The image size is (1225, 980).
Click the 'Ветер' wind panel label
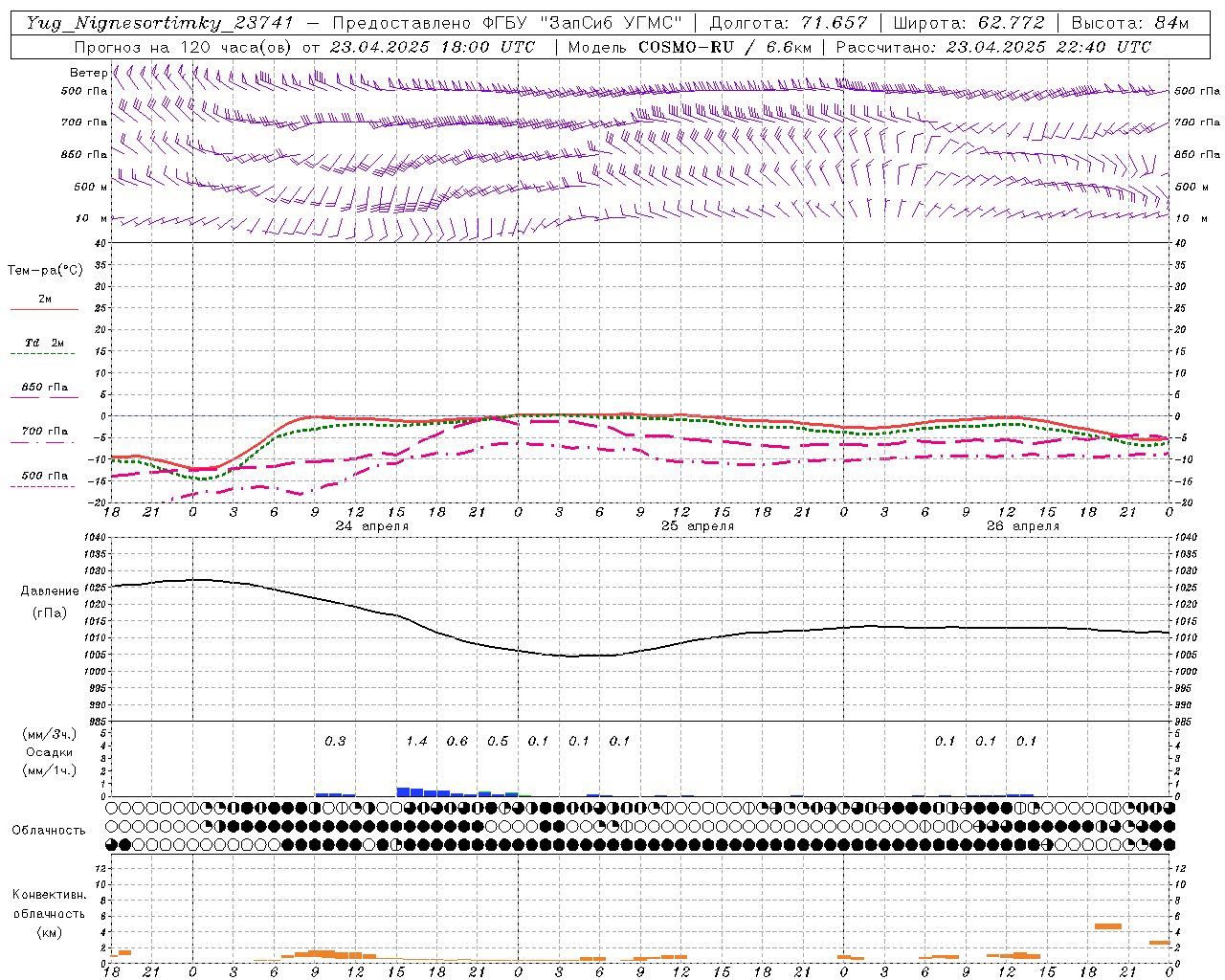pos(88,73)
